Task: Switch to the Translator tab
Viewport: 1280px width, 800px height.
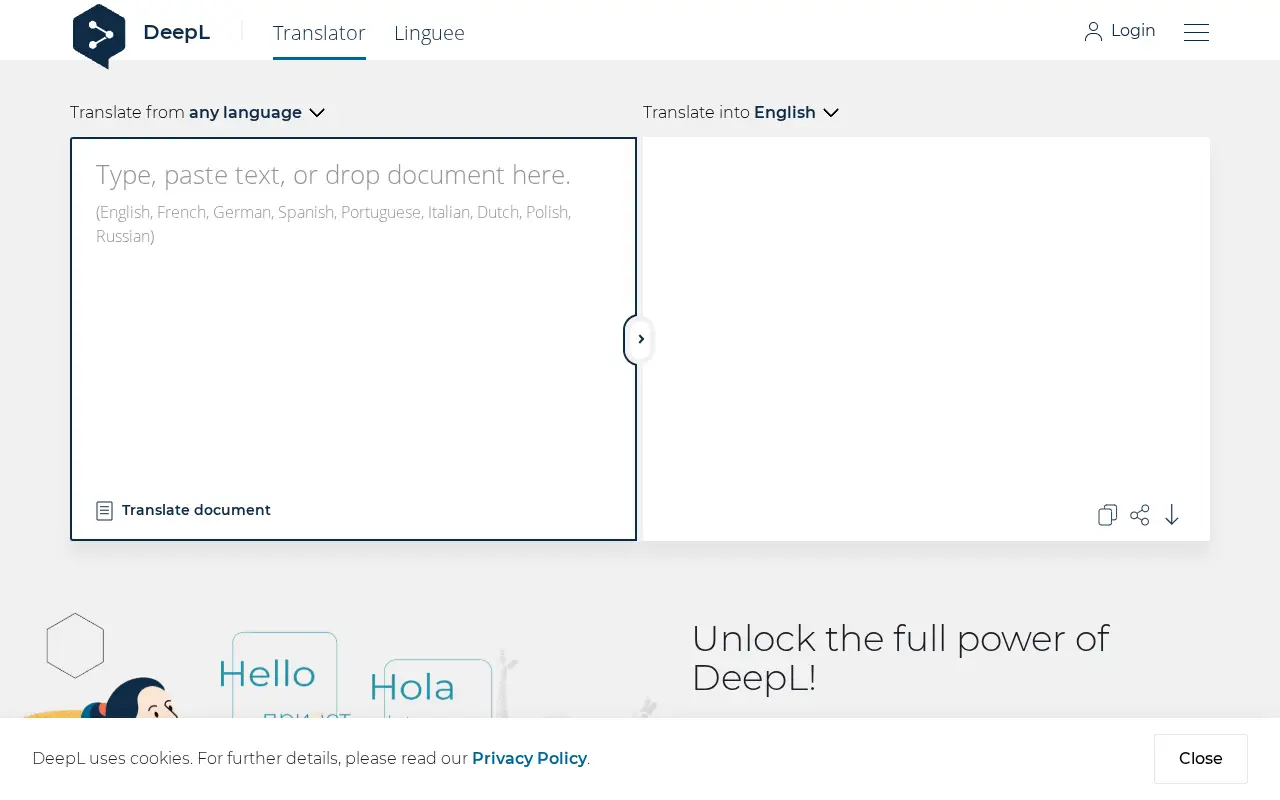Action: click(x=319, y=33)
